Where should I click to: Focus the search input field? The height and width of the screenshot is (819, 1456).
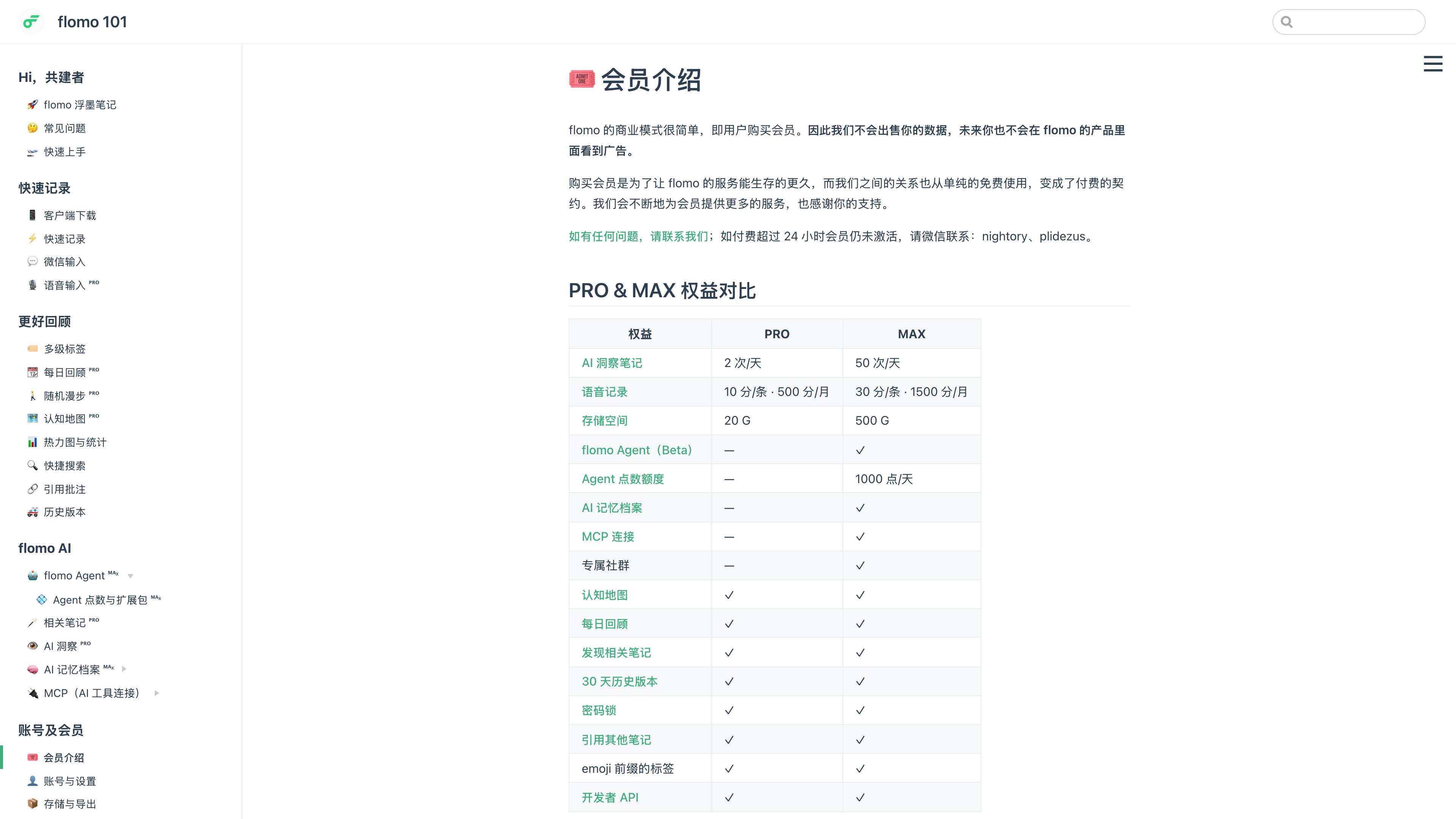[1349, 22]
